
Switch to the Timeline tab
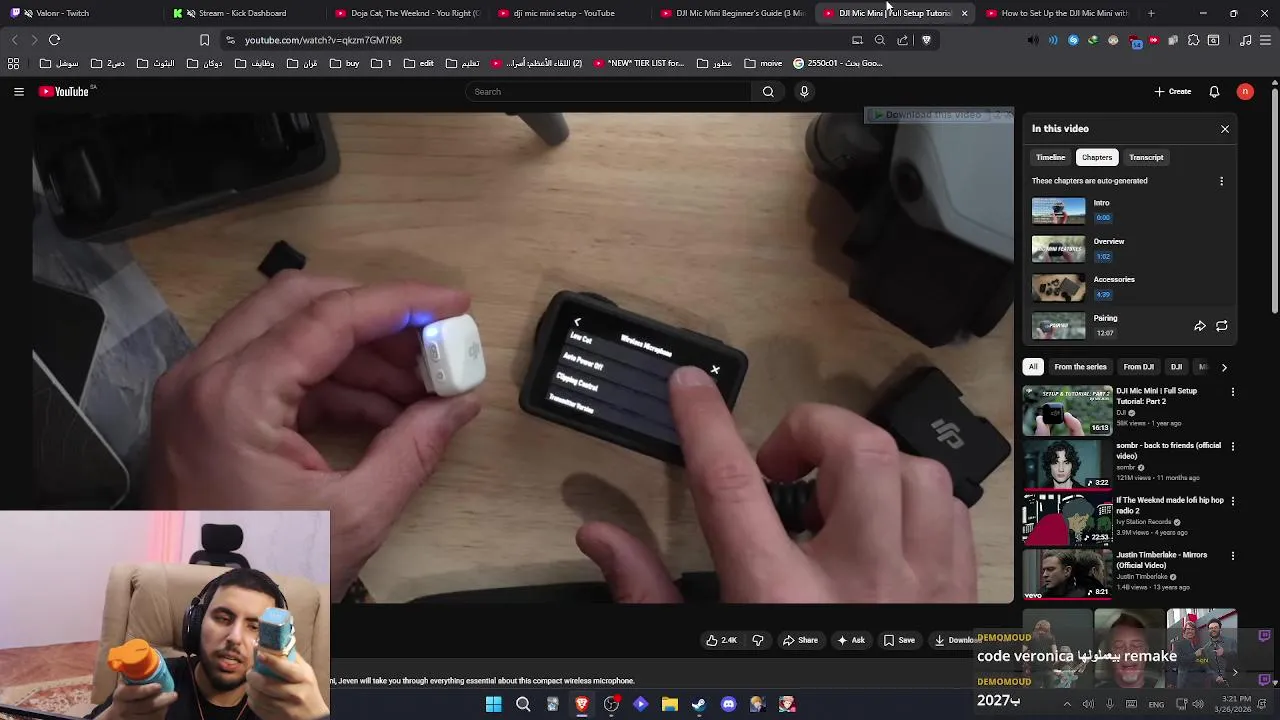point(1050,157)
